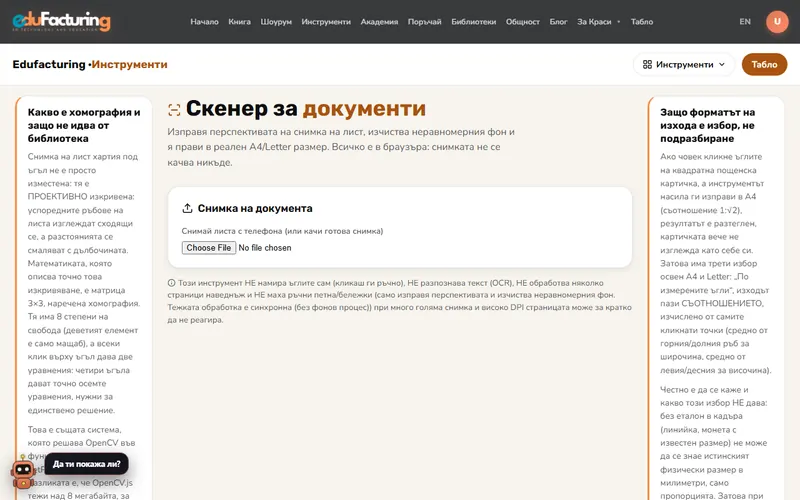Screen dimensions: 800x500
Task: Expand the За Краси menu arrow
Action: click(619, 21)
